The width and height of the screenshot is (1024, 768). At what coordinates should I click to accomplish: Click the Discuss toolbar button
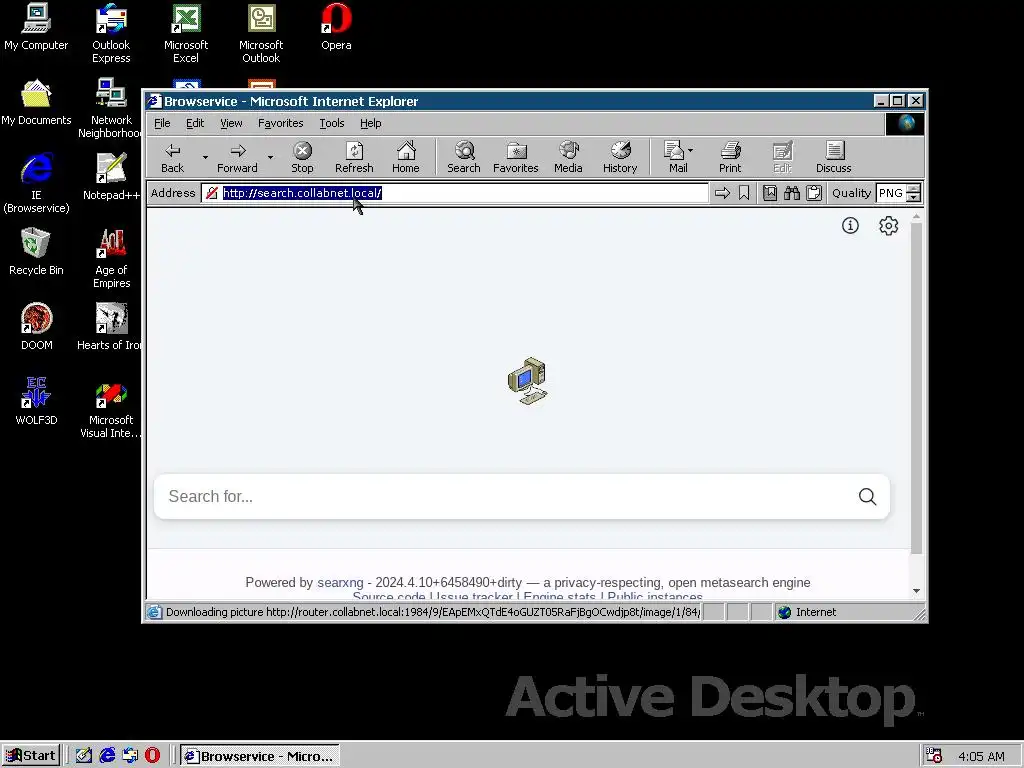pos(833,157)
